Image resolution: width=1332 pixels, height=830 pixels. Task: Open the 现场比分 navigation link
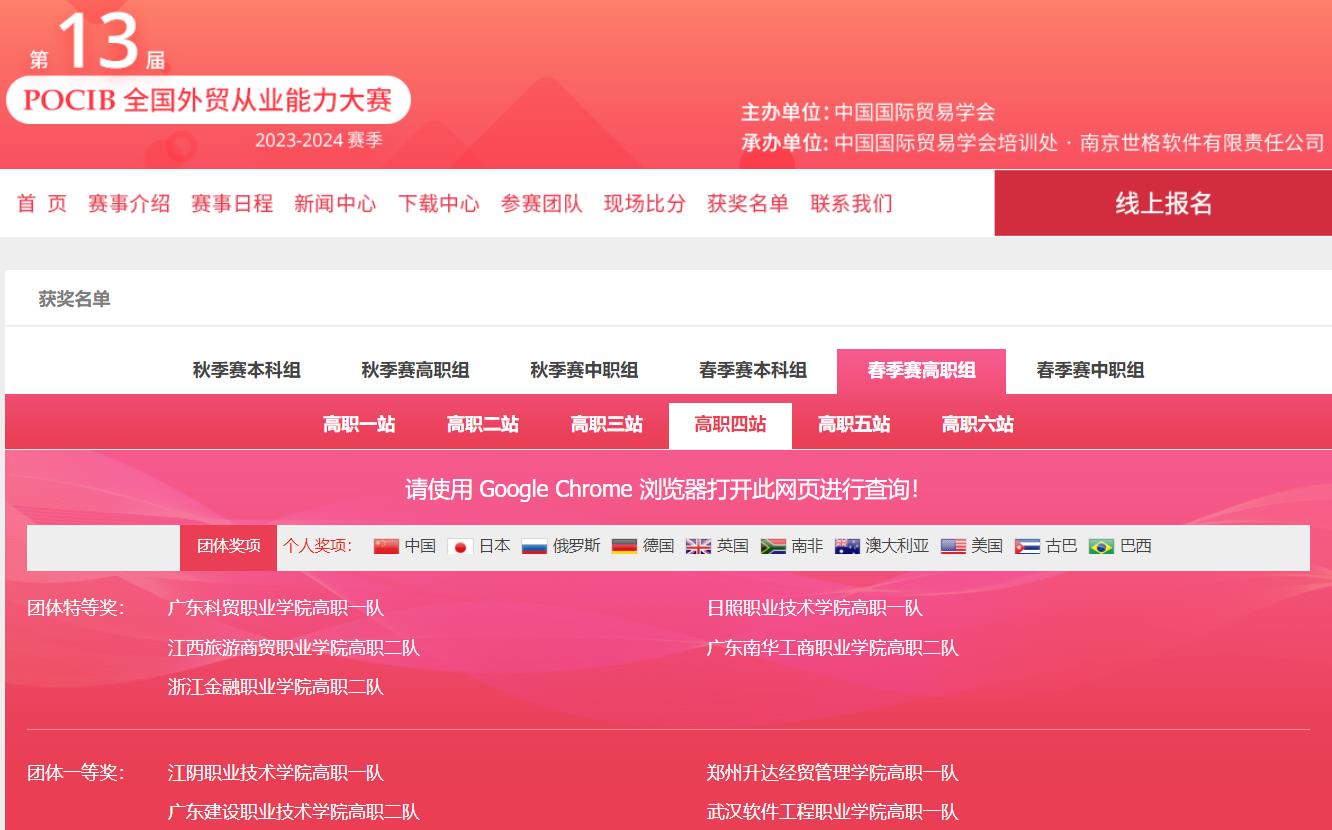click(644, 204)
